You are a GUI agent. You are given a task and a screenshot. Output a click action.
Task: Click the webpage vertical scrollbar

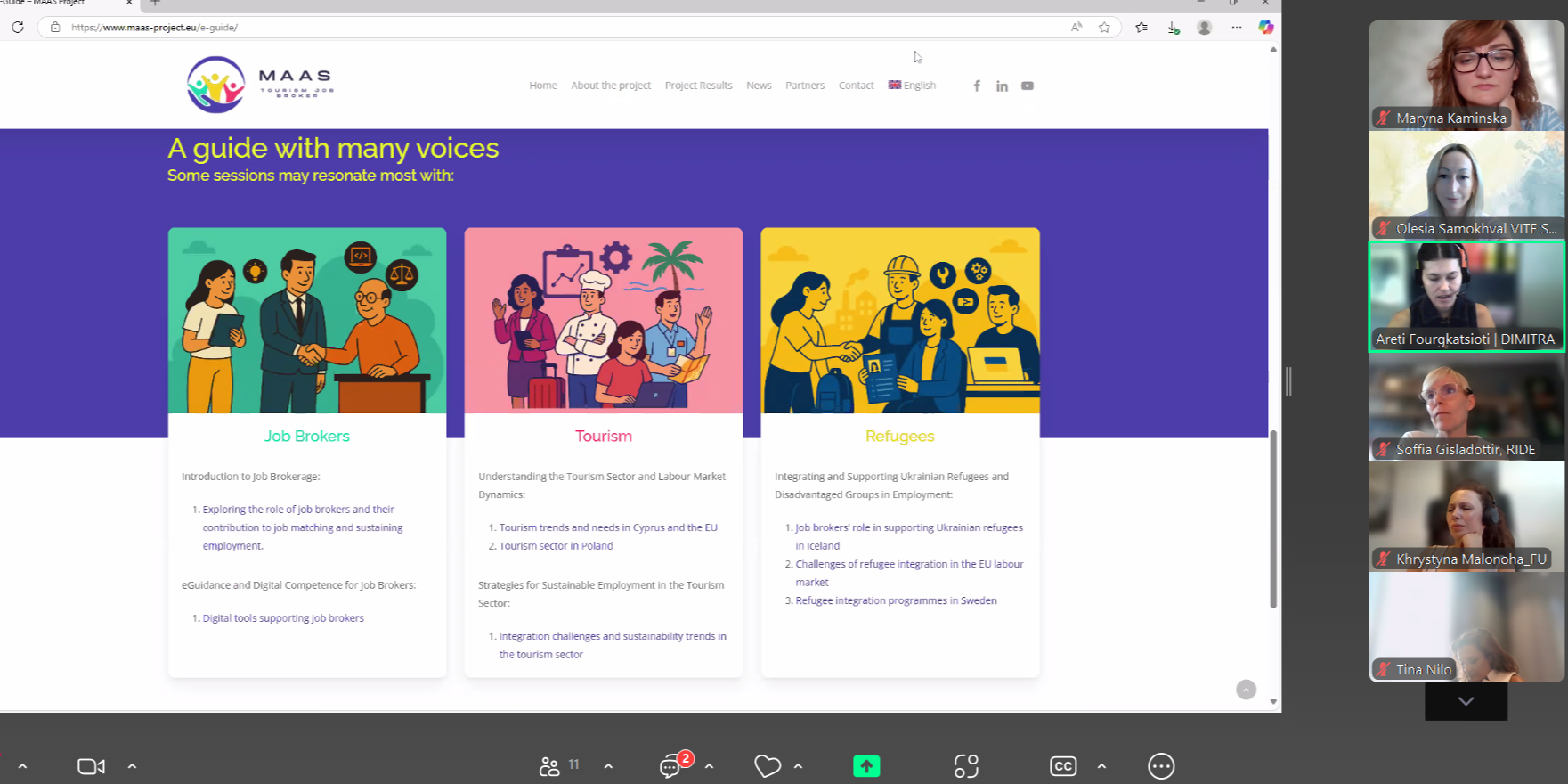point(1273,519)
